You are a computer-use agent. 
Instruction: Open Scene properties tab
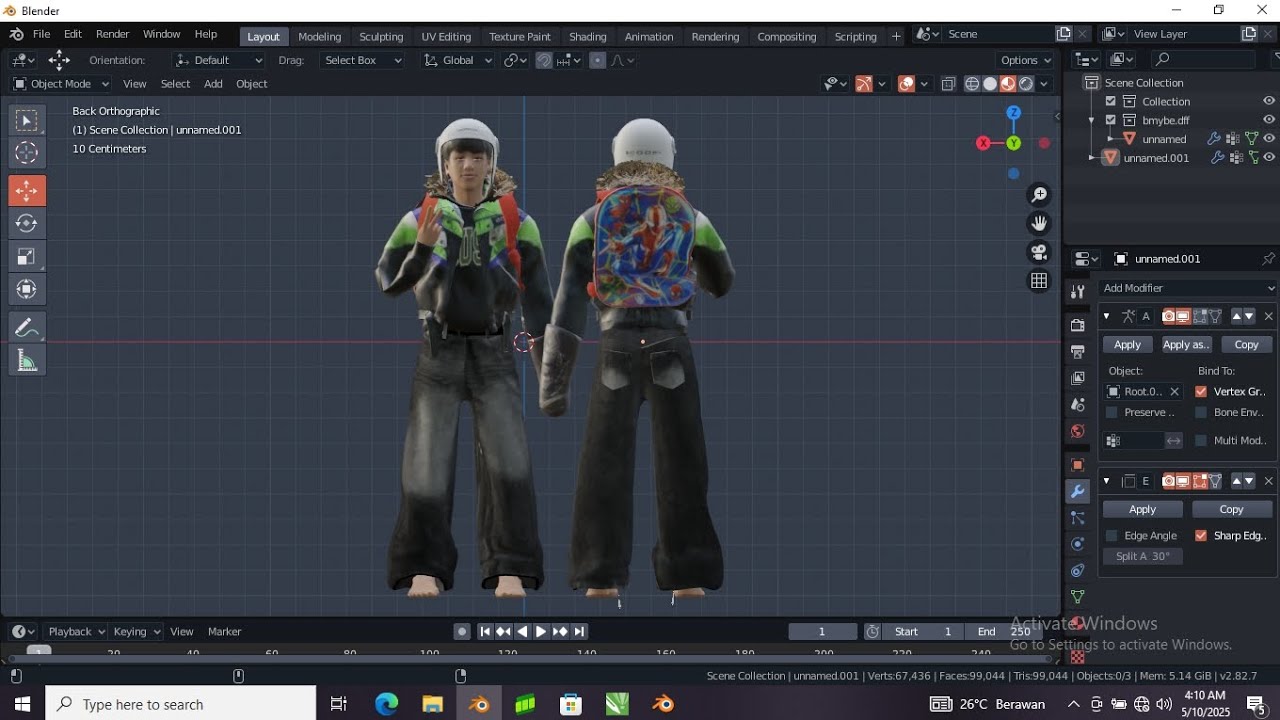click(x=1078, y=405)
